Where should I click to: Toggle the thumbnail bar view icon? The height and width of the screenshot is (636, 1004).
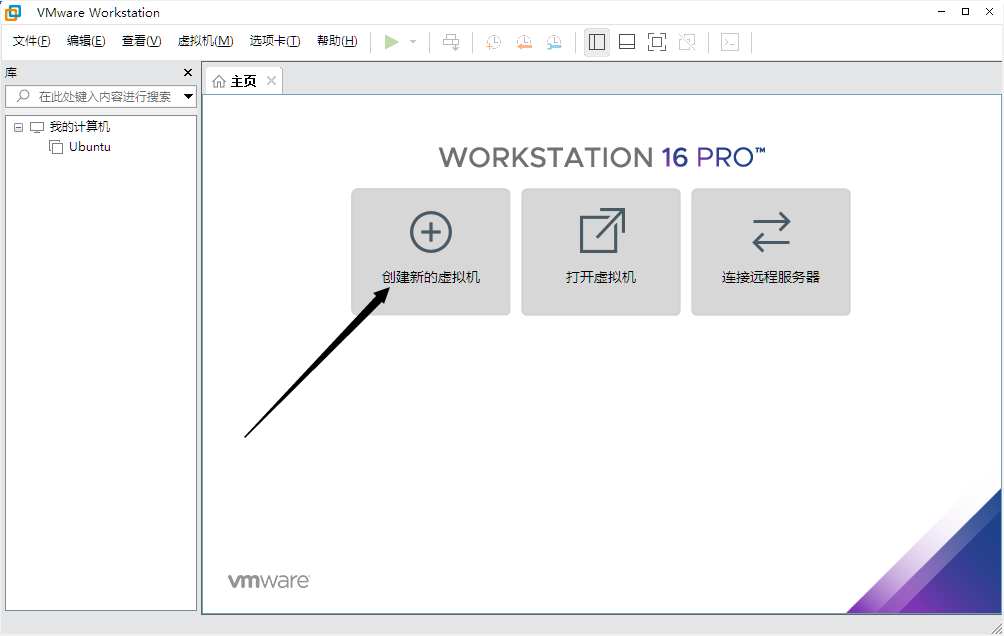tap(627, 42)
